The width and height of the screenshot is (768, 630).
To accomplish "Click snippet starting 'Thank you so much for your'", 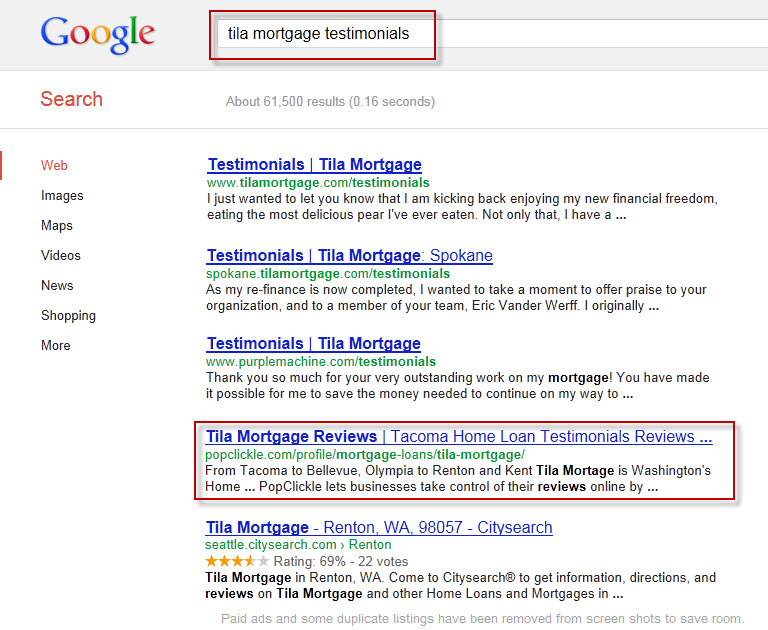I will pos(457,386).
